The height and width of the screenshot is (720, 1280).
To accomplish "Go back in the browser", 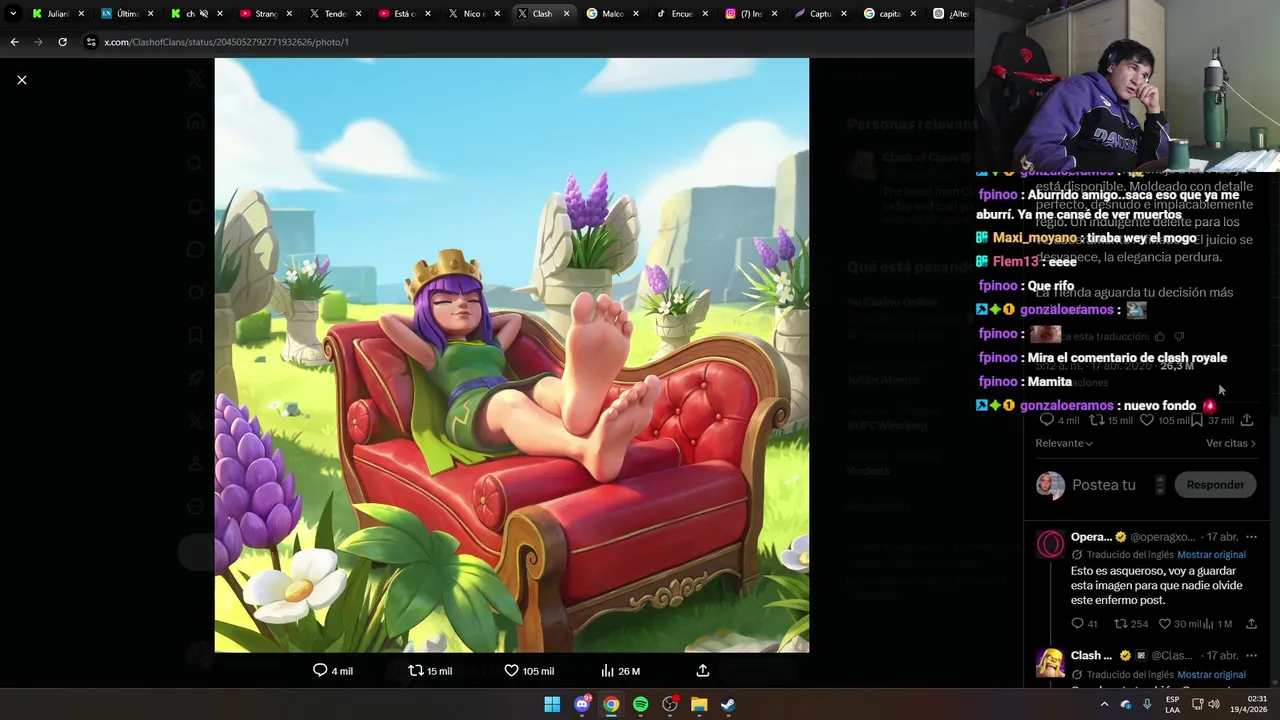I will 14,42.
